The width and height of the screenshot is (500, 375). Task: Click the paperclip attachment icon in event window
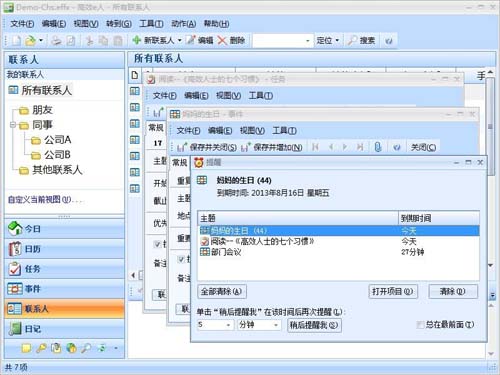click(378, 147)
